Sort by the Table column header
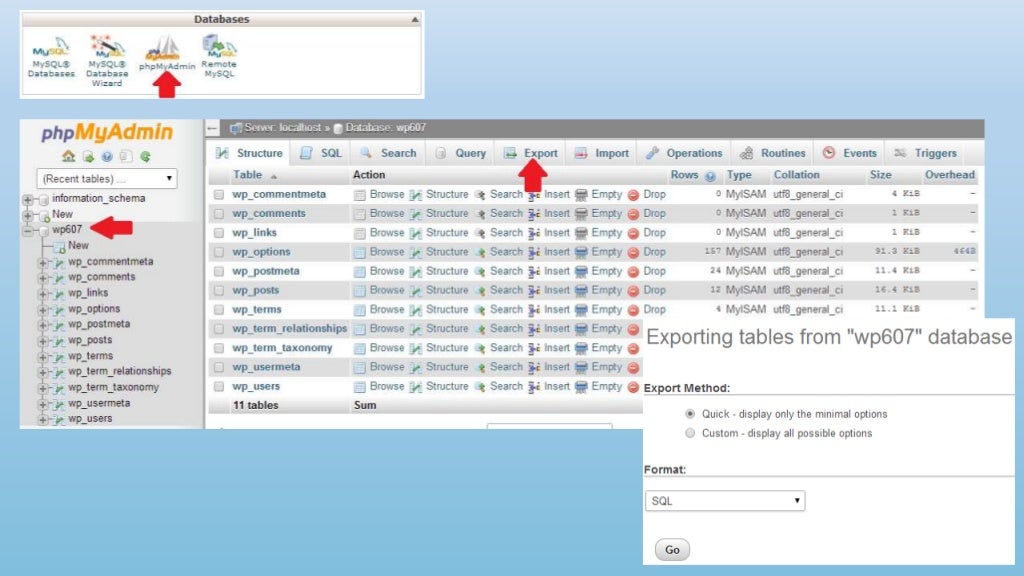This screenshot has height=576, width=1024. [x=248, y=175]
